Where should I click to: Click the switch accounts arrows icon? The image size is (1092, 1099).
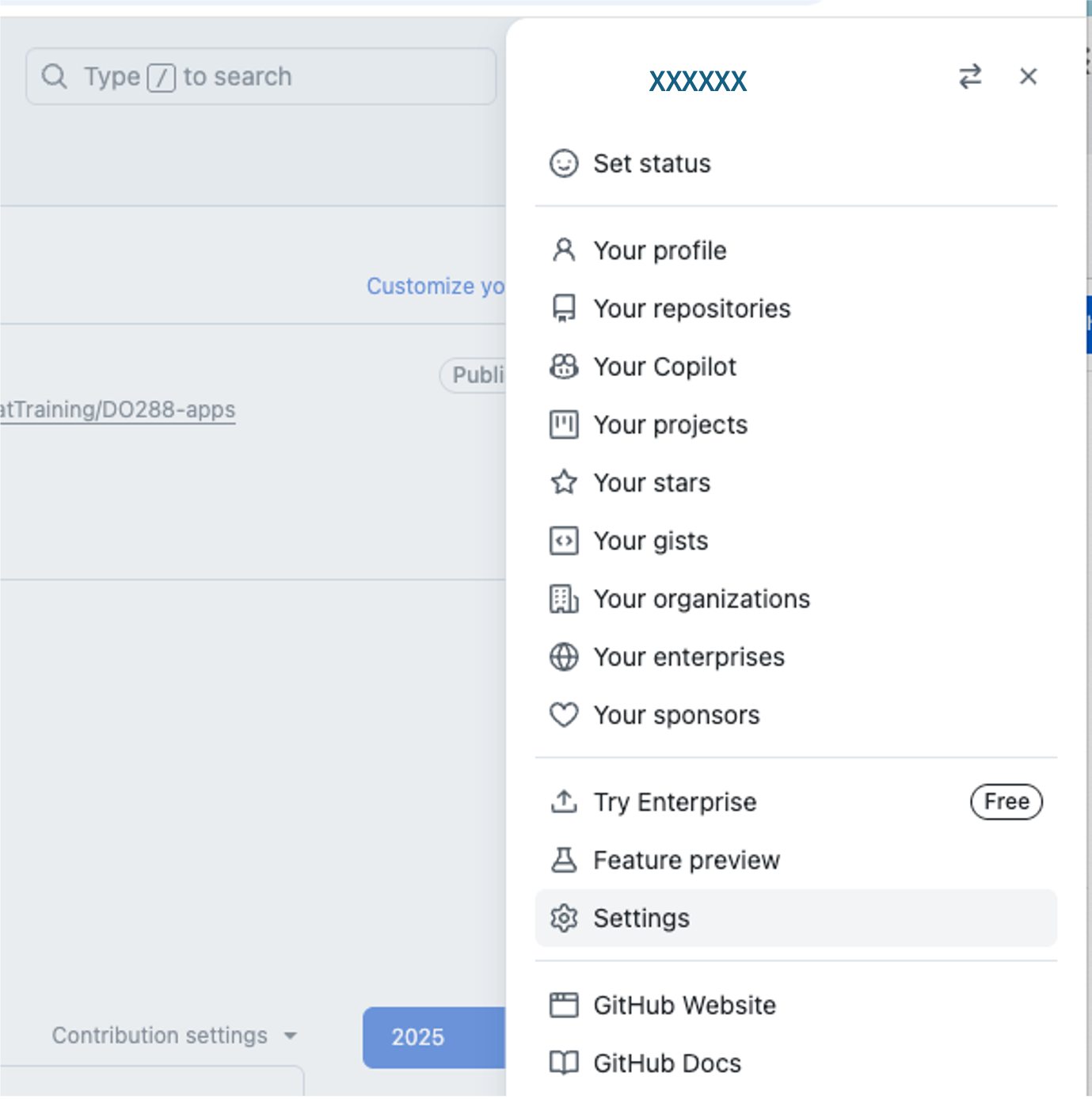[970, 76]
